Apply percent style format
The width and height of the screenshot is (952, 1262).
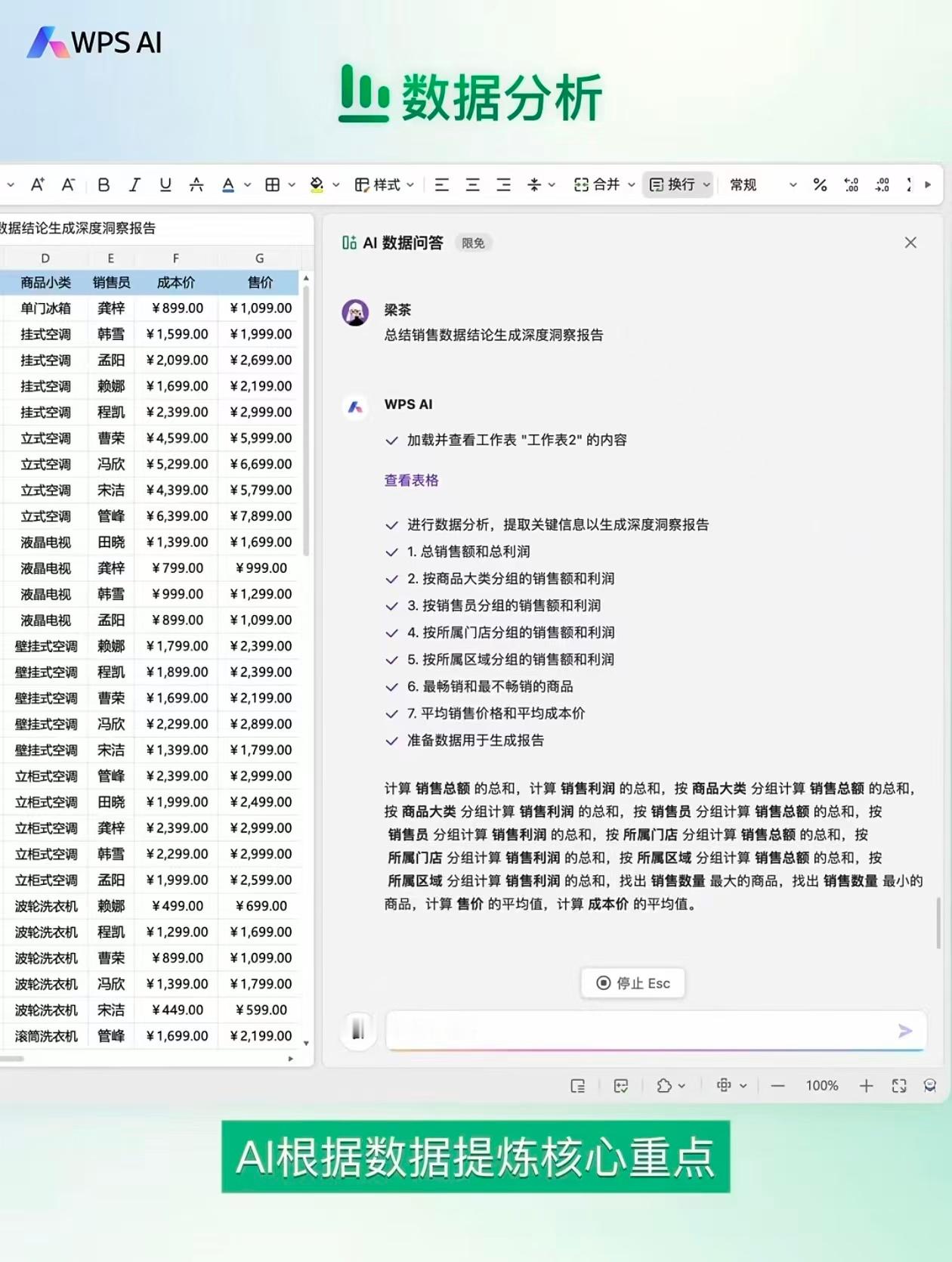point(820,184)
